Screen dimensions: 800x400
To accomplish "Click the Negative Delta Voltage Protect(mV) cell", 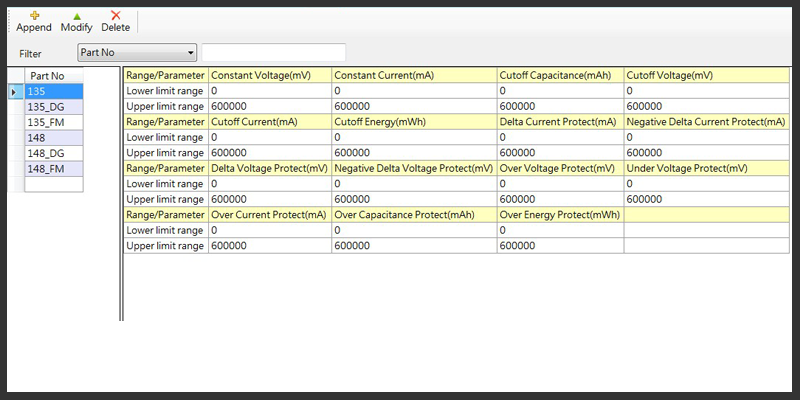I will pyautogui.click(x=414, y=168).
